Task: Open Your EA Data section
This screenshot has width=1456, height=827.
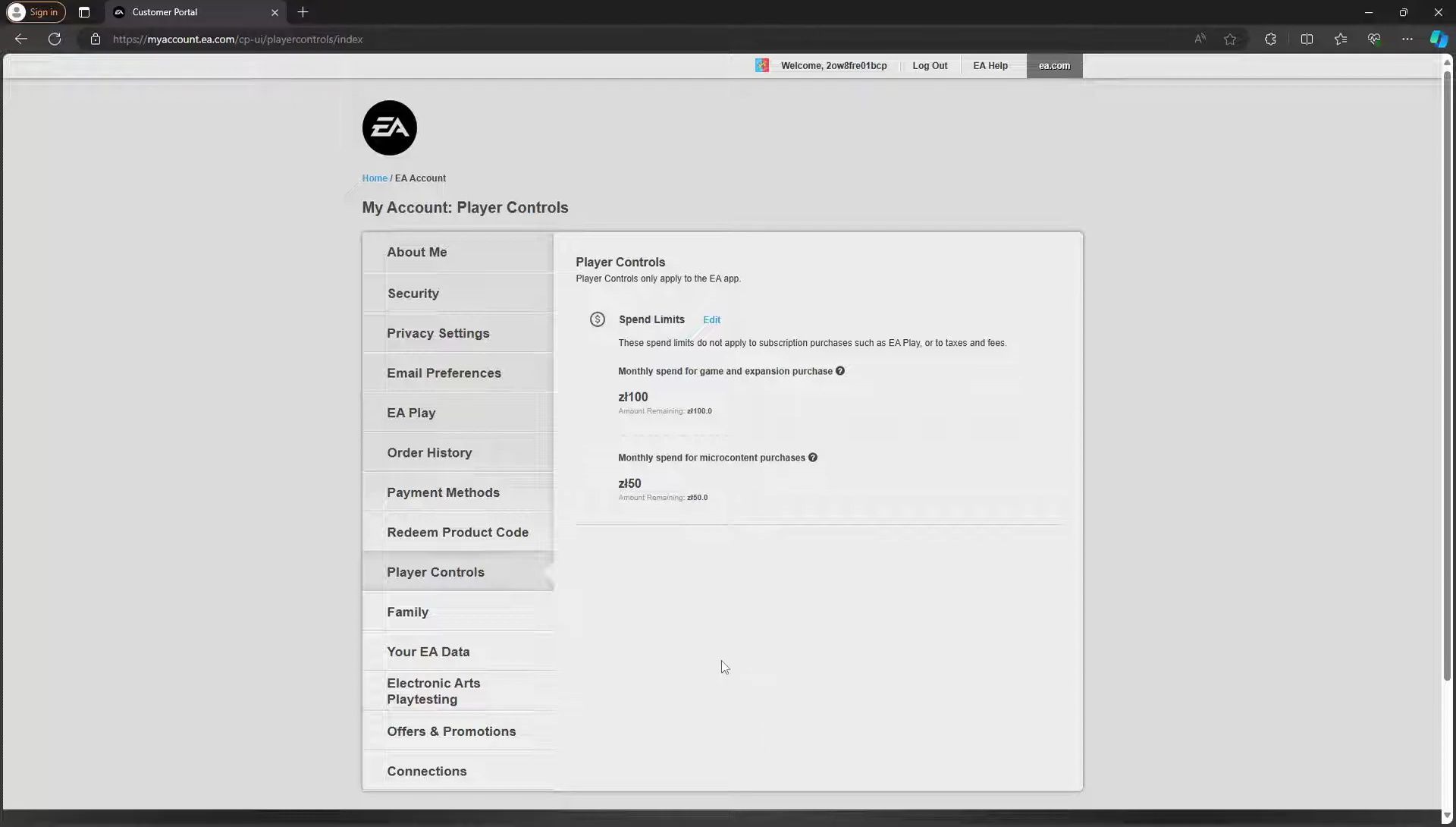Action: (x=458, y=652)
